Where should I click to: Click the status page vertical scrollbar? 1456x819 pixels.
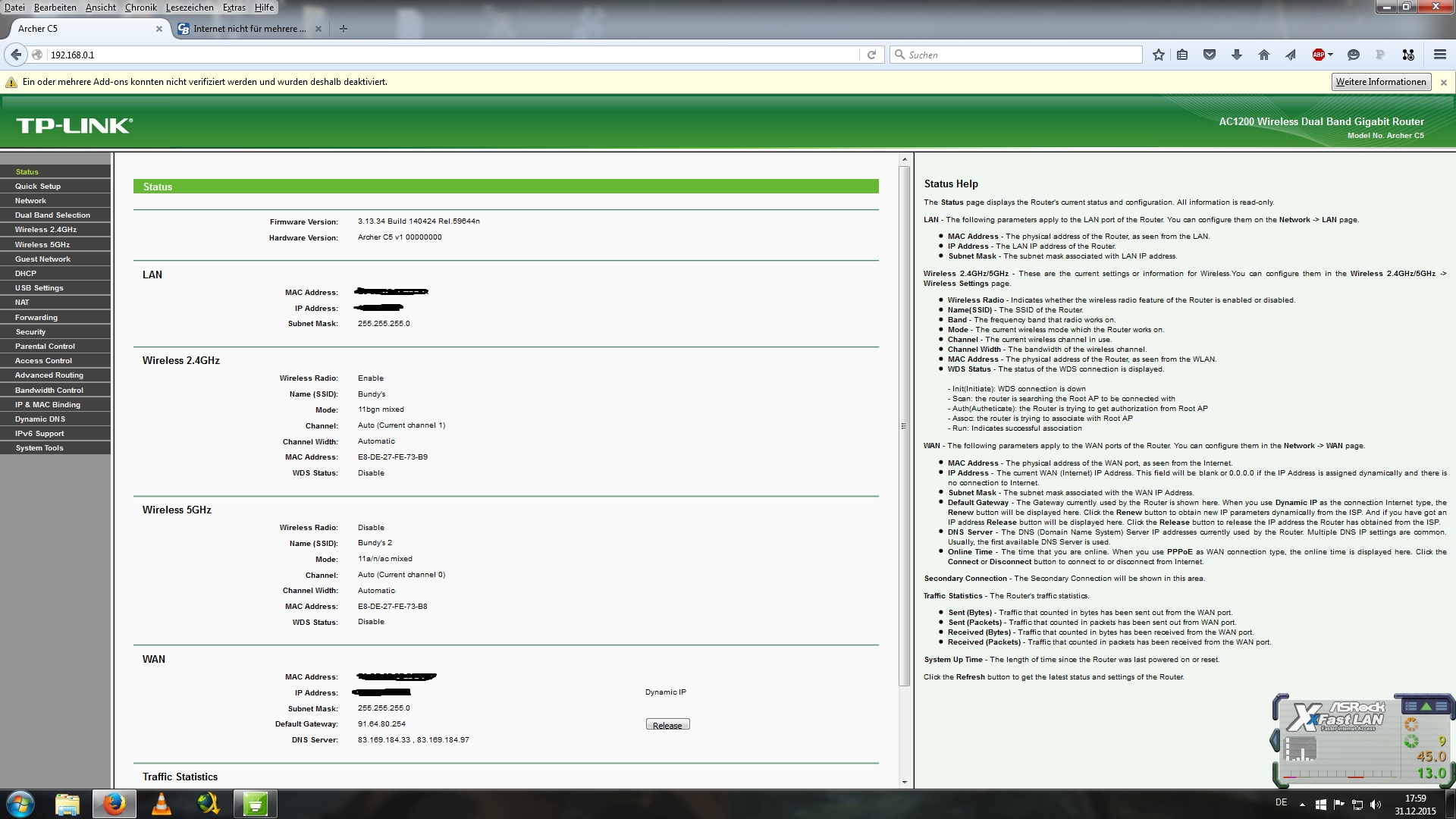tap(904, 425)
